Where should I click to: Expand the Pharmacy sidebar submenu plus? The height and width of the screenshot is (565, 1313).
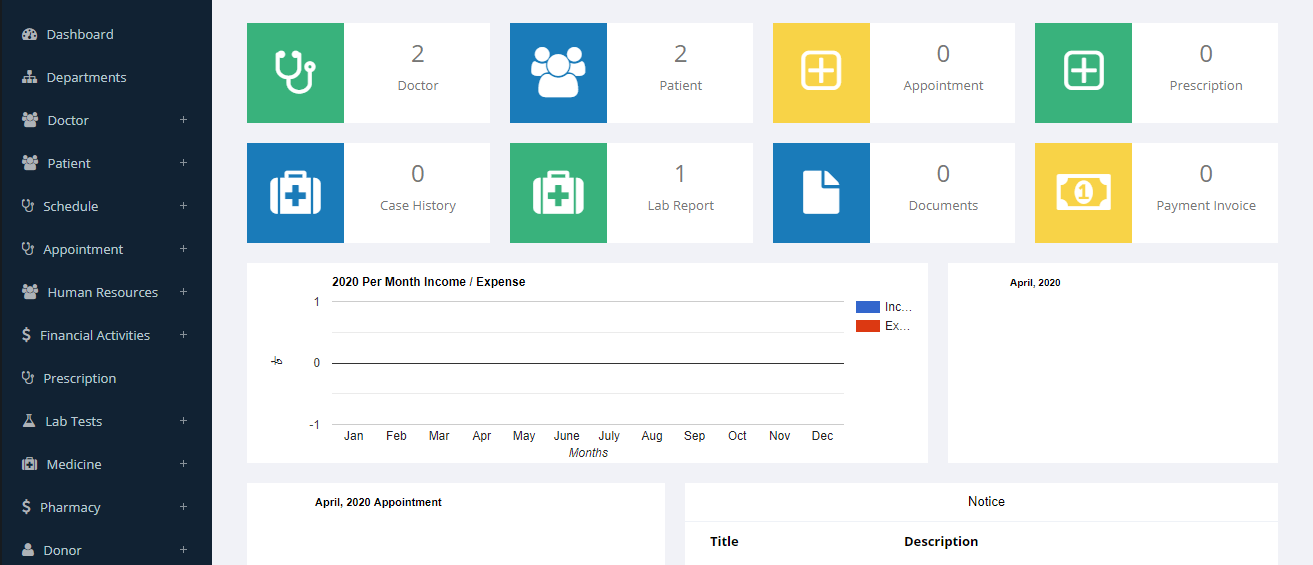183,507
